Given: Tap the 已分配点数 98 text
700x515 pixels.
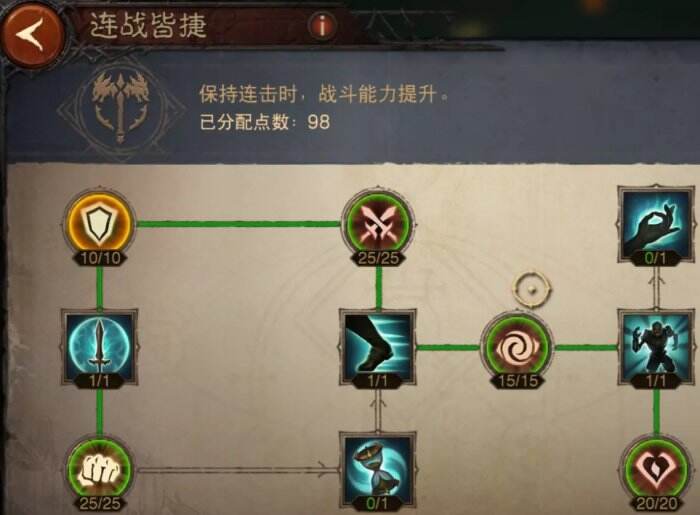Looking at the screenshot, I should pos(264,121).
